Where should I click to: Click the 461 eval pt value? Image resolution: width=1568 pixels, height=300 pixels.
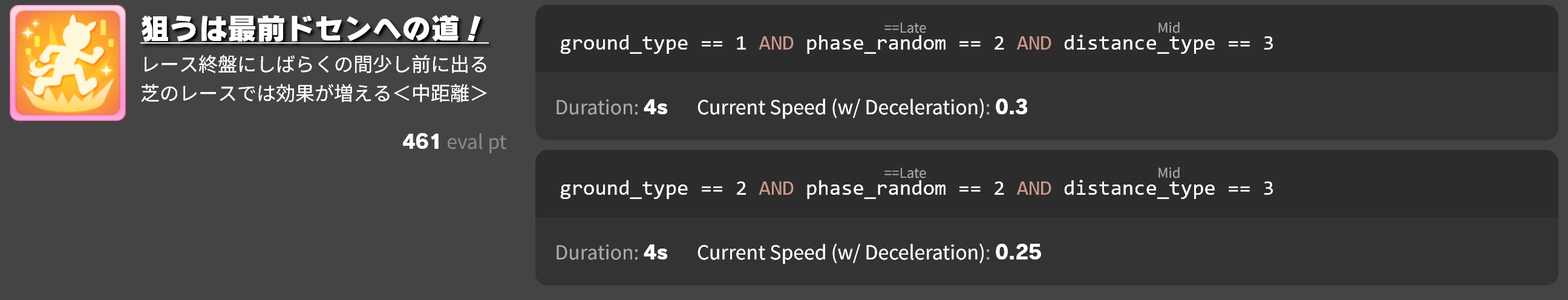point(454,142)
